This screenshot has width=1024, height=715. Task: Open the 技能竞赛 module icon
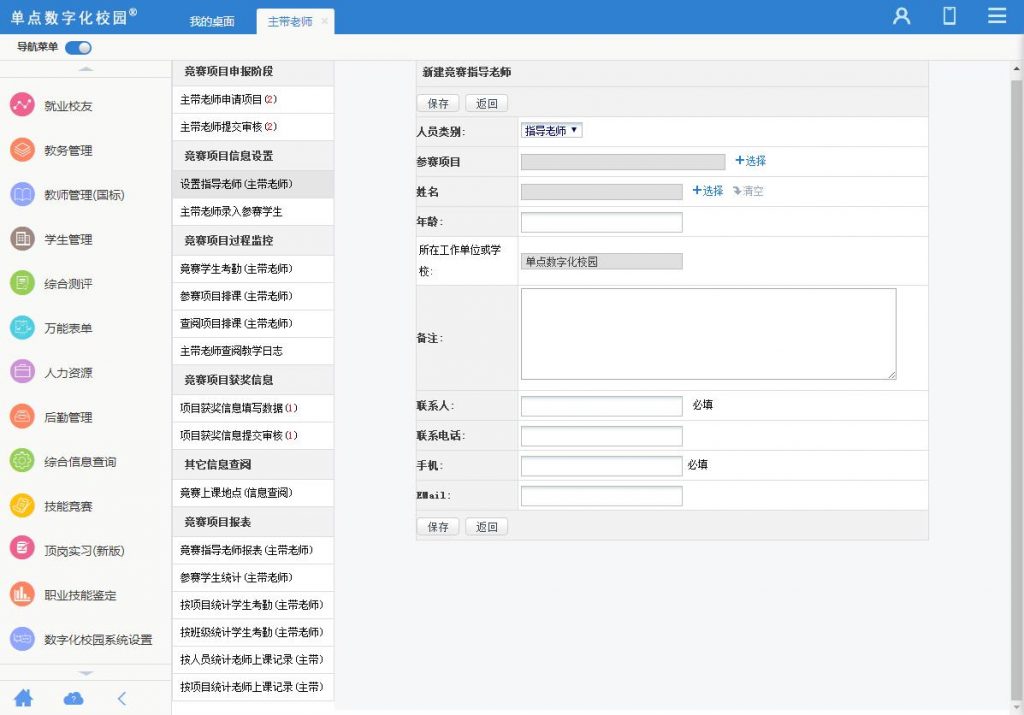[22, 505]
